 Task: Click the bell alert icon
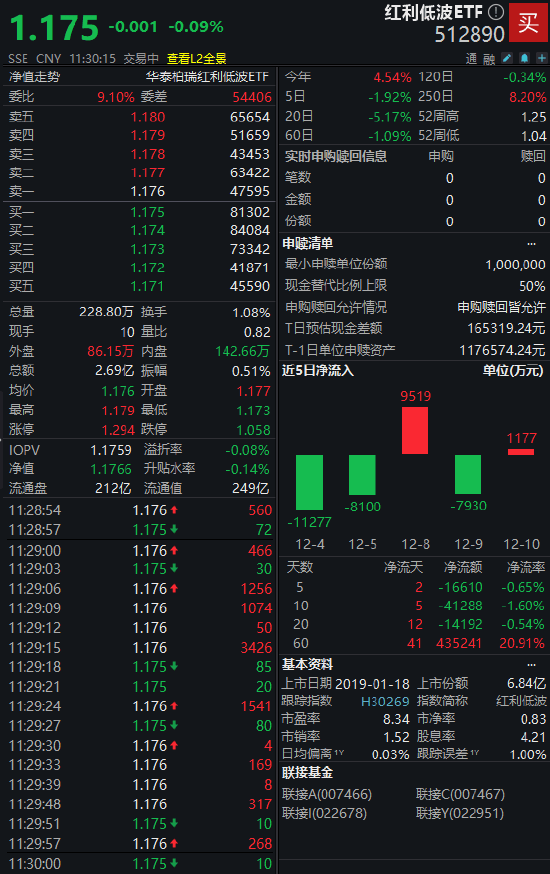point(524,58)
